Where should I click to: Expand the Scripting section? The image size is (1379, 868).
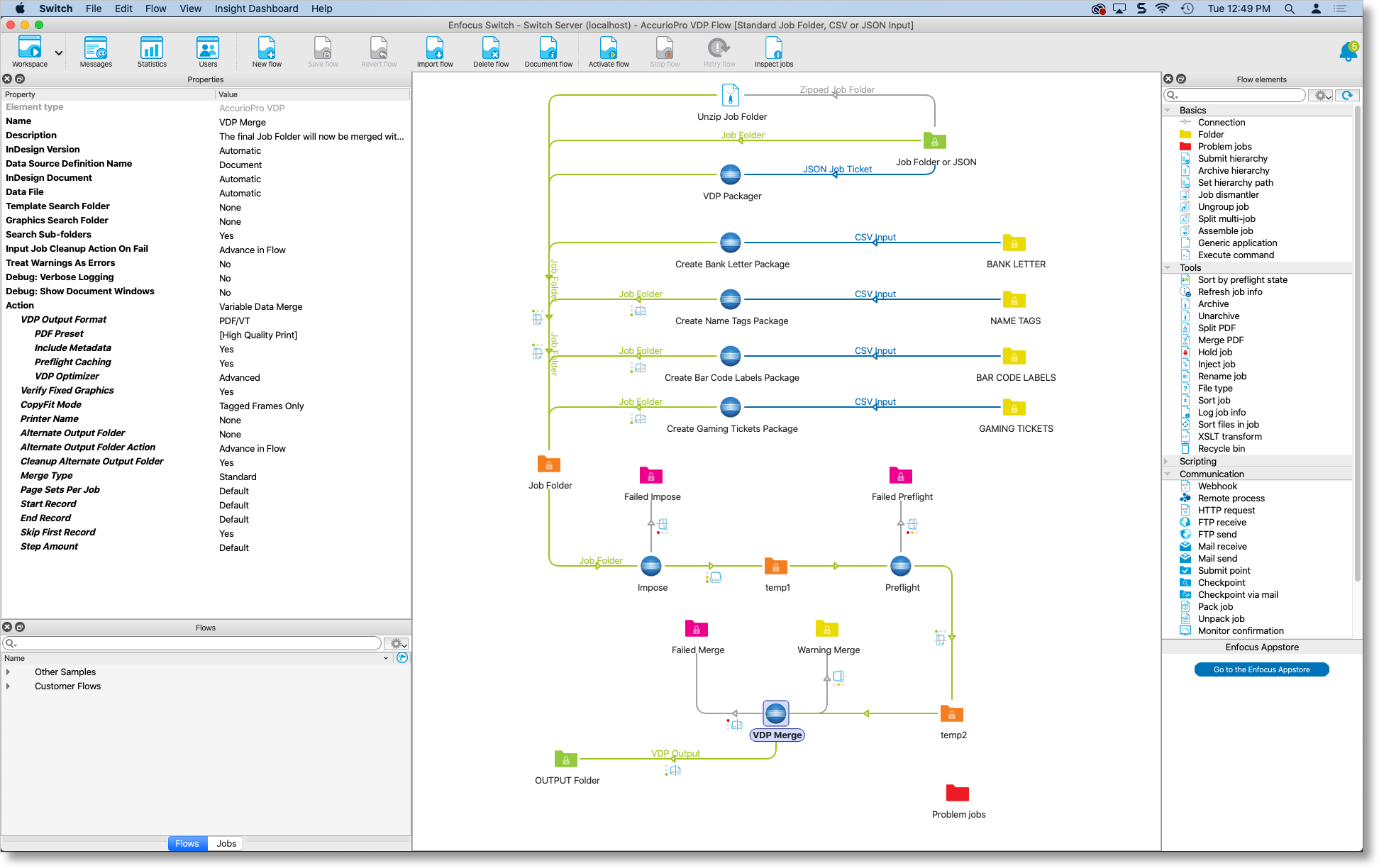tap(1167, 461)
